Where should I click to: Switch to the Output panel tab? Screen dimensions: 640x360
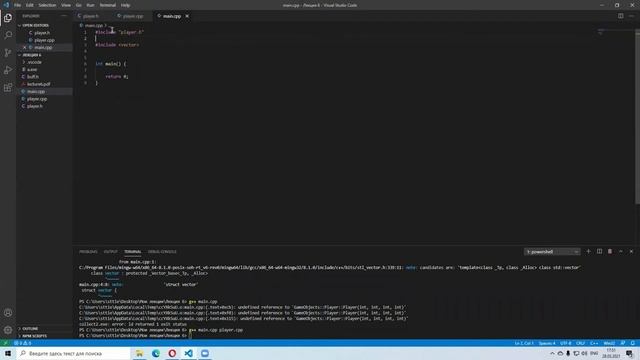(x=110, y=251)
